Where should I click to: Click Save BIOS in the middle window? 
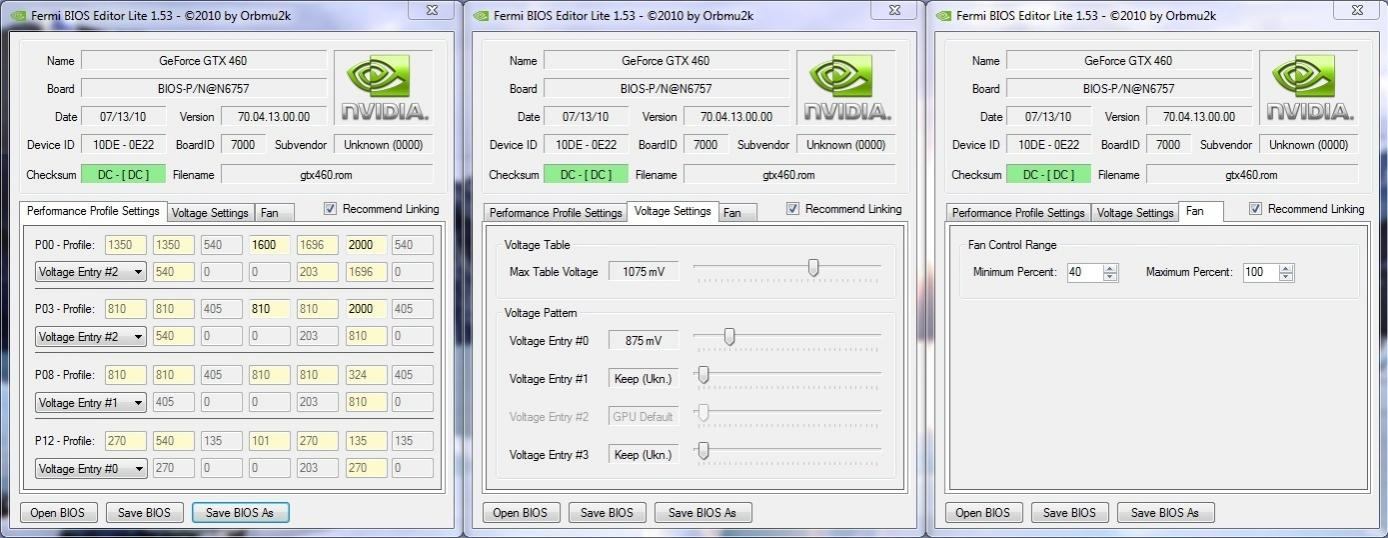[607, 513]
